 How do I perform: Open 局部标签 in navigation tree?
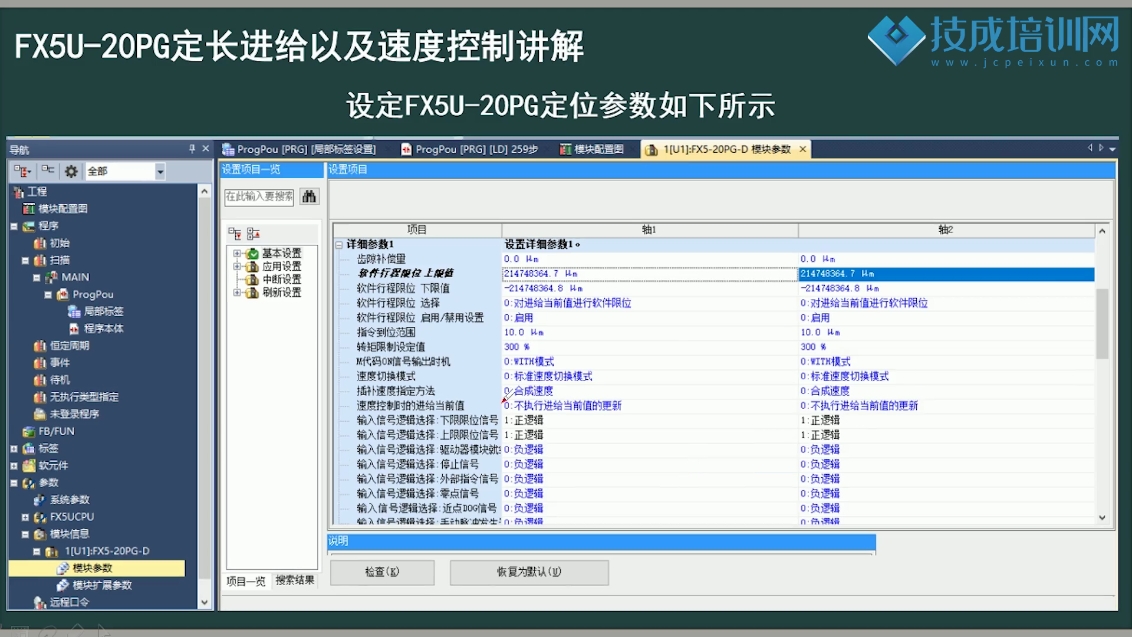(x=104, y=311)
